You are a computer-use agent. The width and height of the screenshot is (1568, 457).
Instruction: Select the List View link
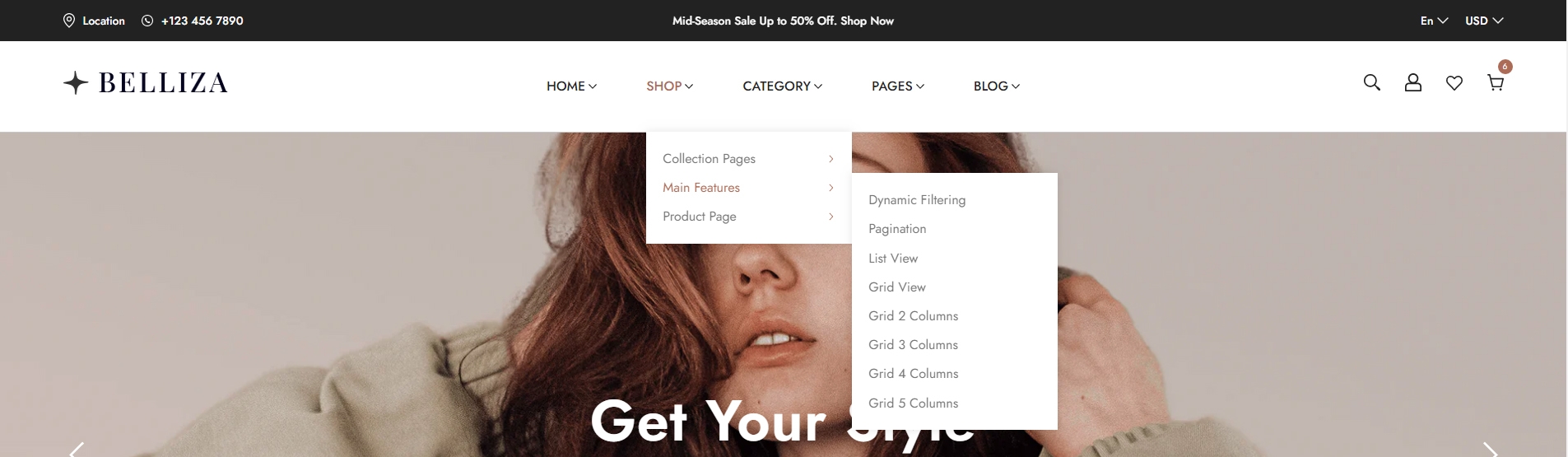pyautogui.click(x=893, y=259)
